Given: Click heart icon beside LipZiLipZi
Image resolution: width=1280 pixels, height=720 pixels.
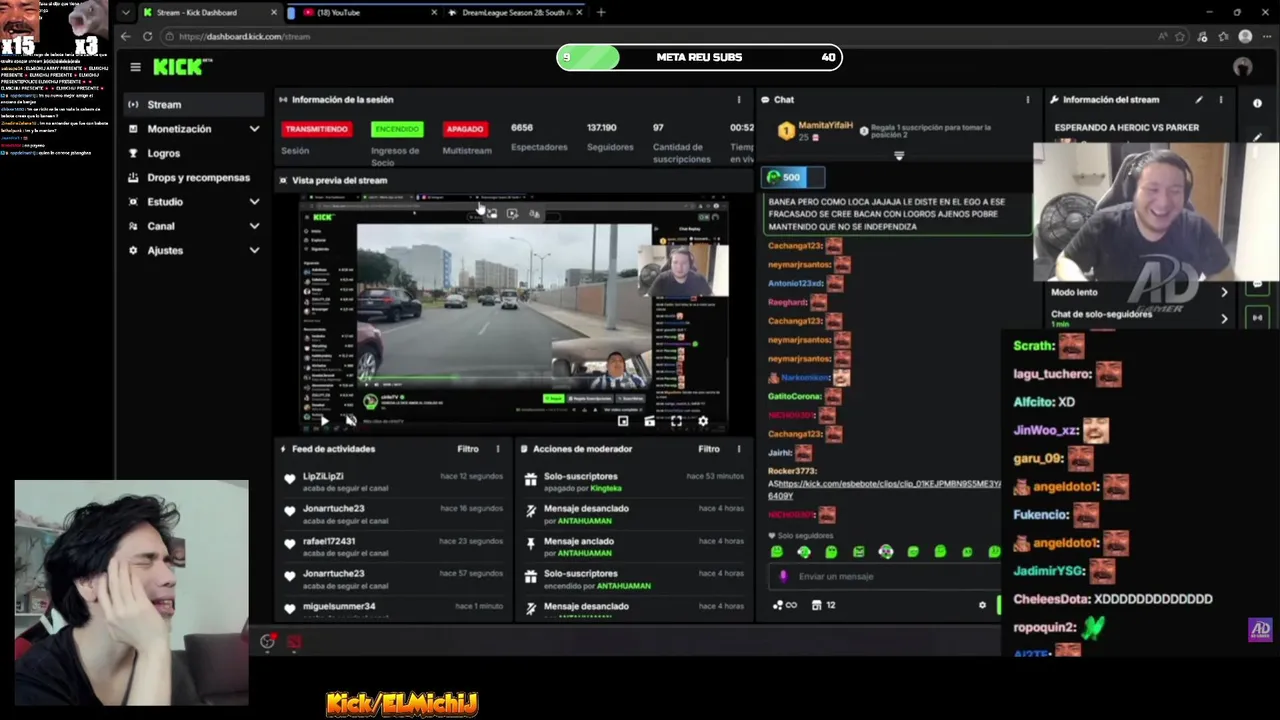Looking at the screenshot, I should click(290, 479).
